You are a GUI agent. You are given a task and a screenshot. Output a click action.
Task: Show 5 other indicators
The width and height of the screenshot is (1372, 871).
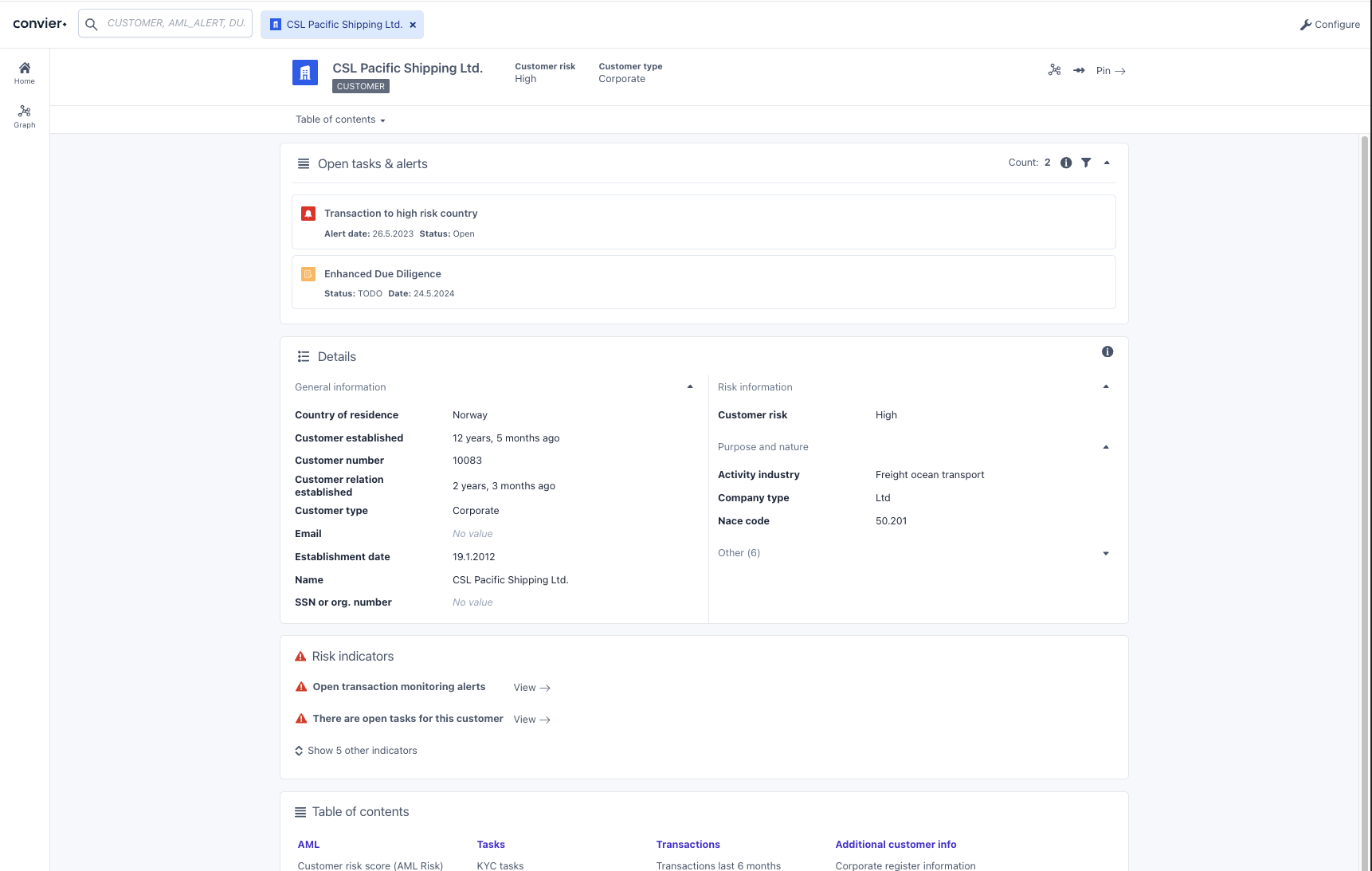356,751
